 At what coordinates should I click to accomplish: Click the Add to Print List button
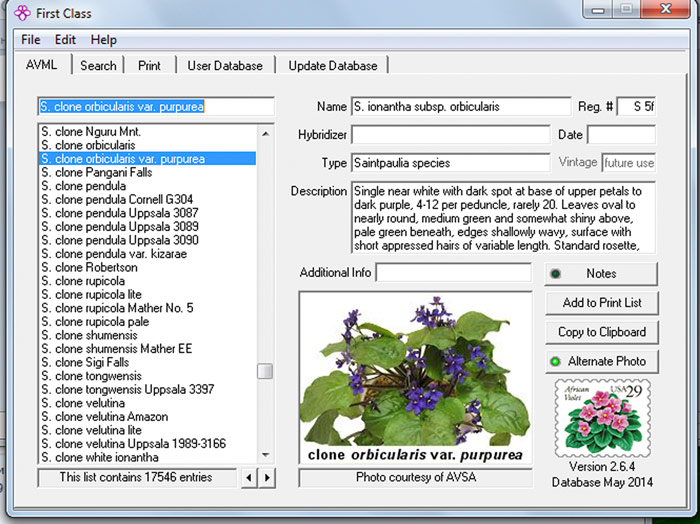602,303
